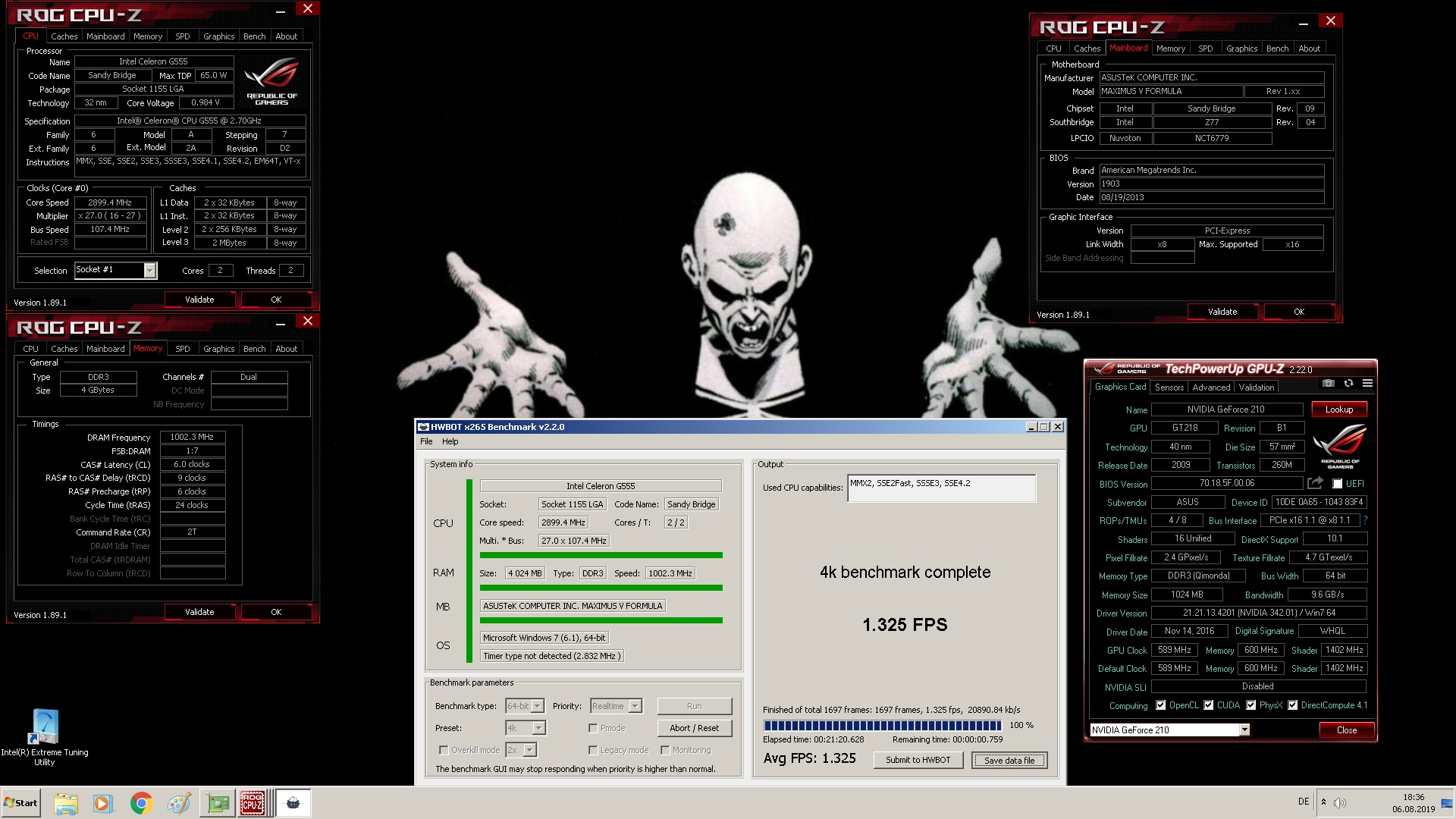Click Submit to HWBOT
This screenshot has width=1456, height=819.
(918, 760)
